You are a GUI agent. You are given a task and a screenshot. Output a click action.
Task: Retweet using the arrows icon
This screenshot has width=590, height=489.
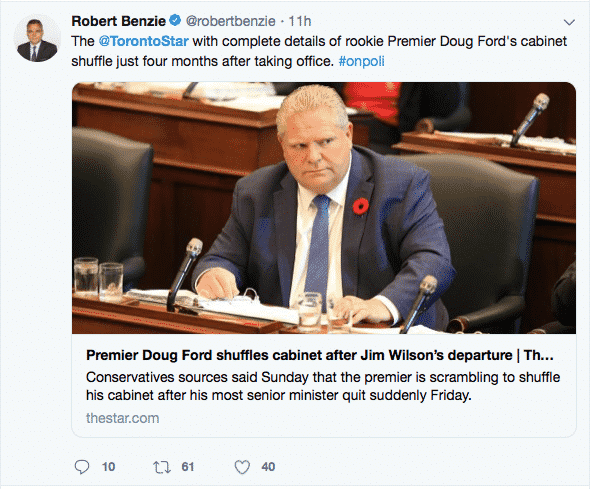coord(162,467)
